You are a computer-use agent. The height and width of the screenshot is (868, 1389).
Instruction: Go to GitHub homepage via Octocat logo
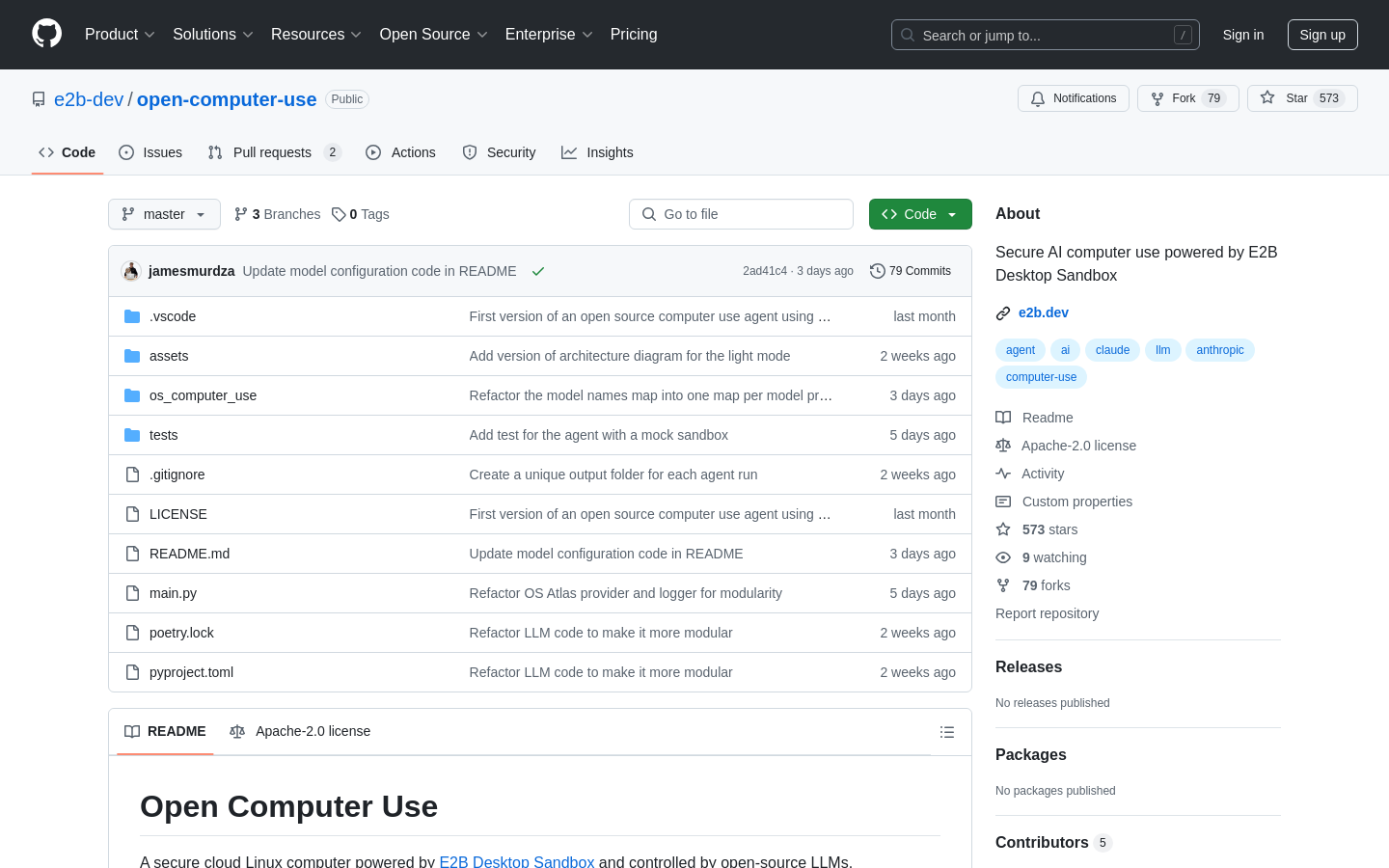click(47, 34)
